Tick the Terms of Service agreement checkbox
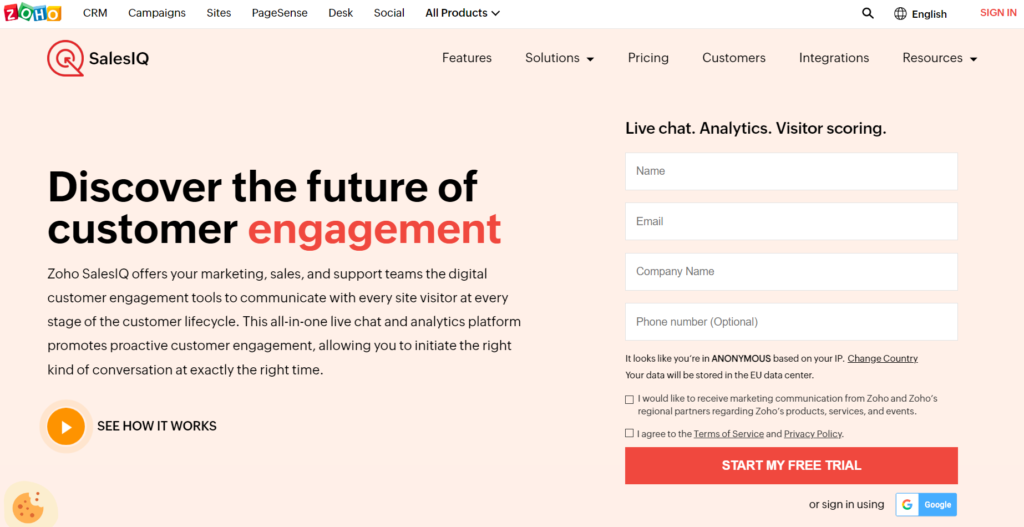This screenshot has width=1024, height=527. tap(629, 433)
